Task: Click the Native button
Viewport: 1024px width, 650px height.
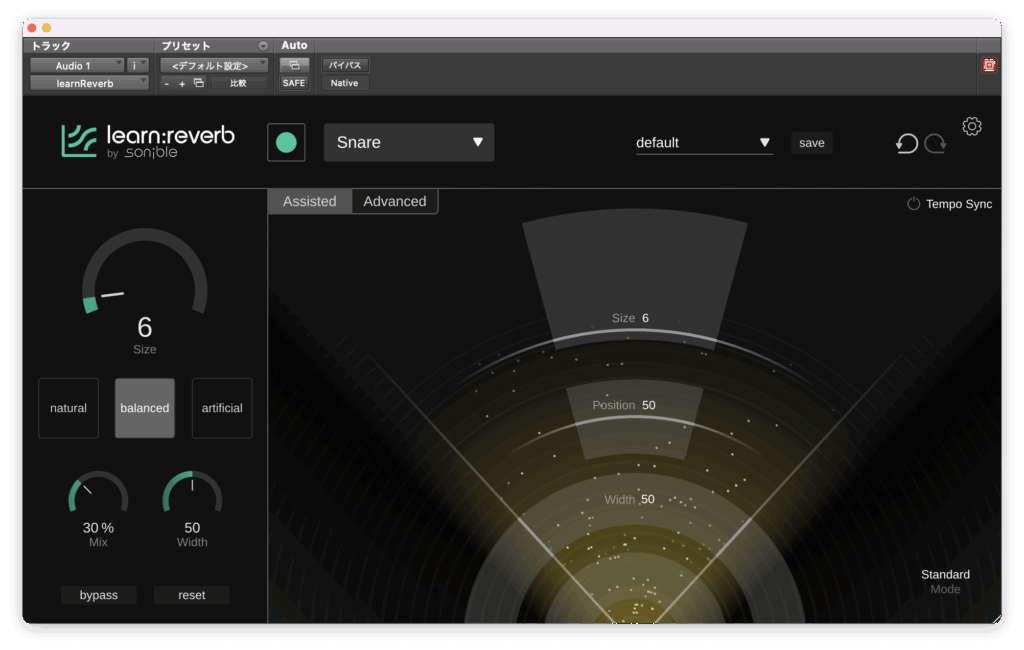Action: (x=345, y=83)
